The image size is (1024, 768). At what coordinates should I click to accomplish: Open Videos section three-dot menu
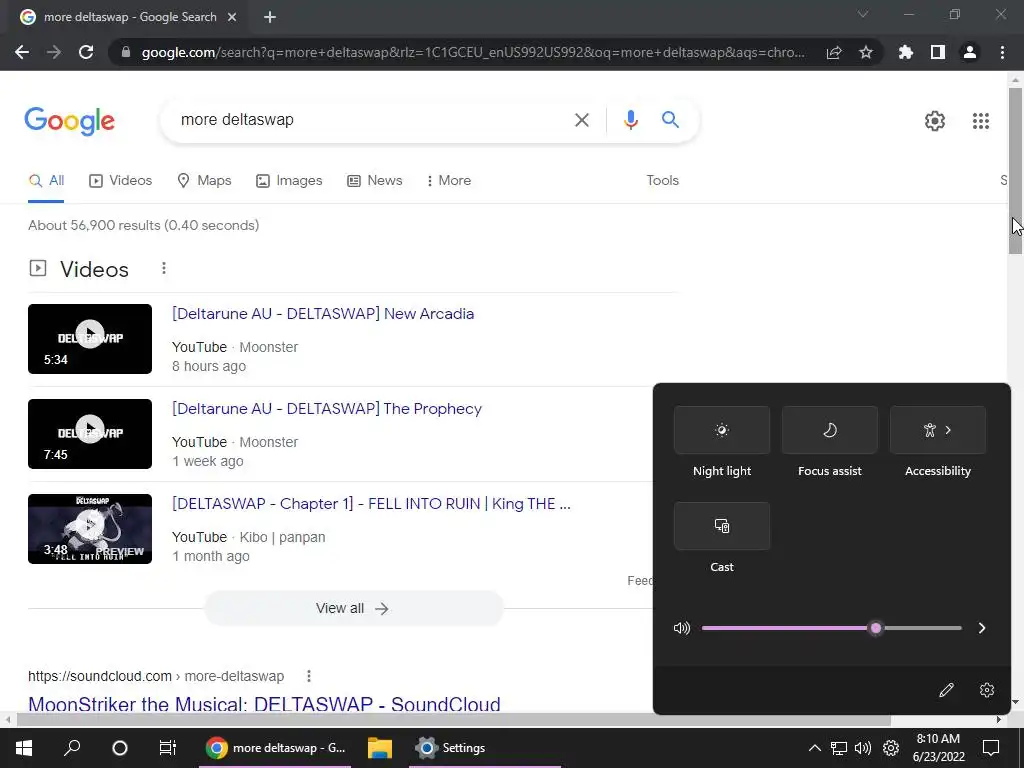coord(164,268)
